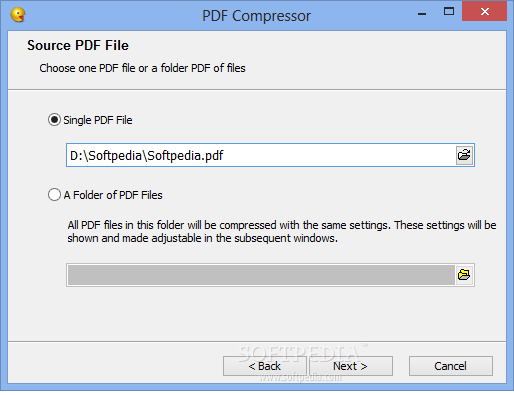Select the A Folder of PDF Files option
Image resolution: width=514 pixels, height=395 pixels.
tap(54, 195)
